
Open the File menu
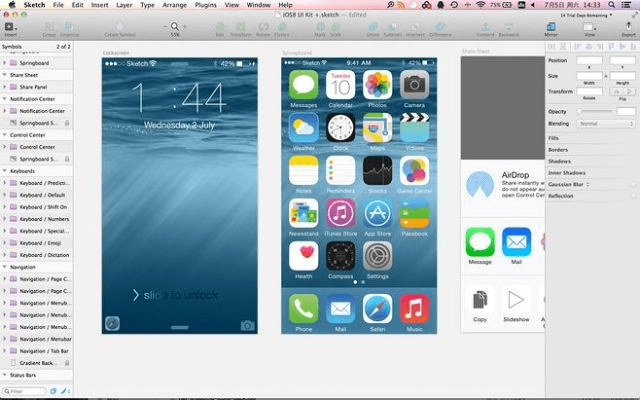click(x=58, y=5)
